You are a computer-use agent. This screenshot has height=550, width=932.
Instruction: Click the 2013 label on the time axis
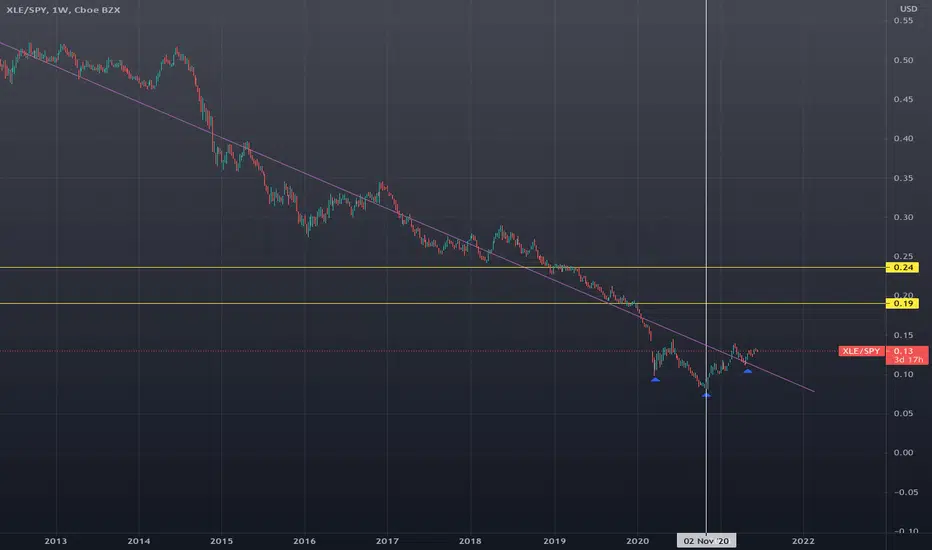click(56, 540)
